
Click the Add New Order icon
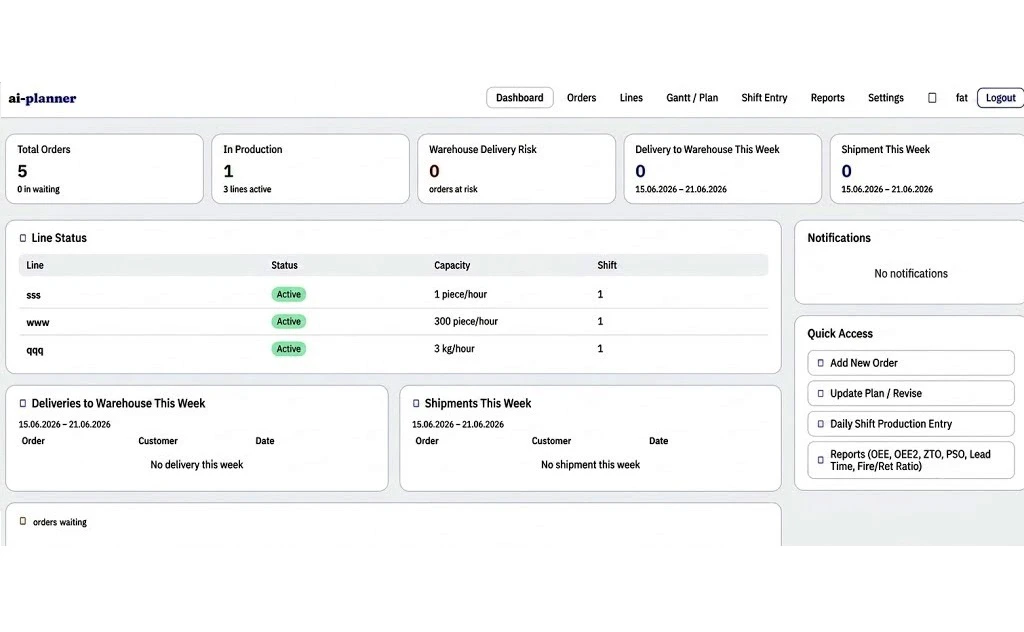pos(820,363)
